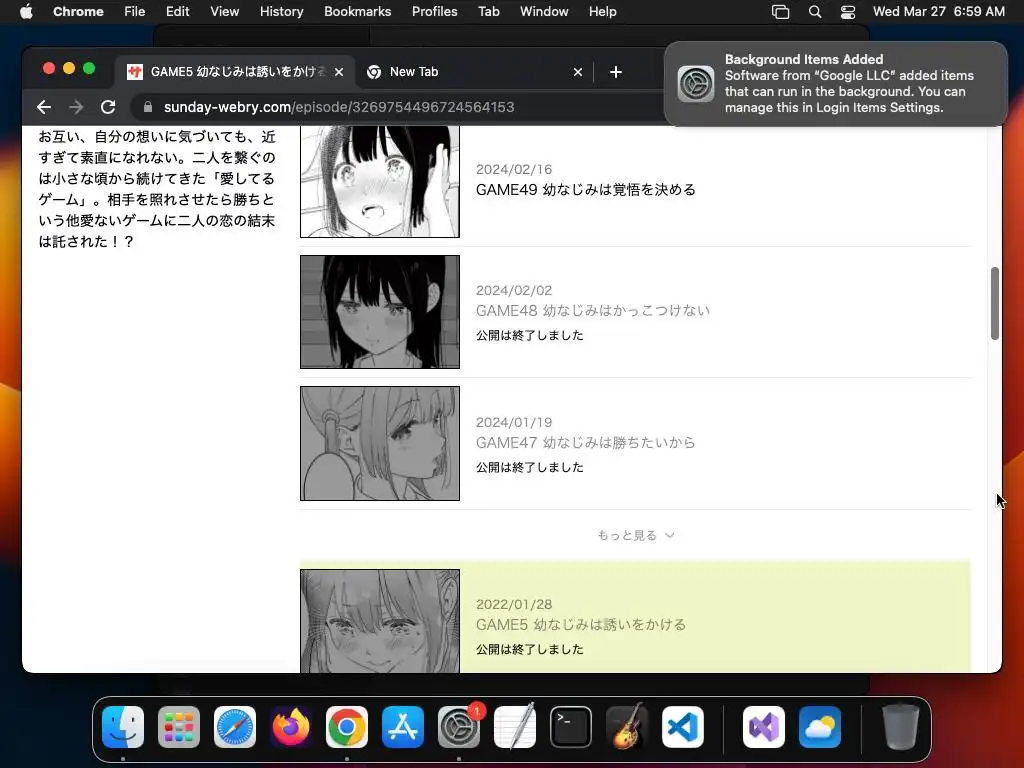Click 公開は終了しました under GAME48
The width and height of the screenshot is (1024, 768).
tap(530, 335)
